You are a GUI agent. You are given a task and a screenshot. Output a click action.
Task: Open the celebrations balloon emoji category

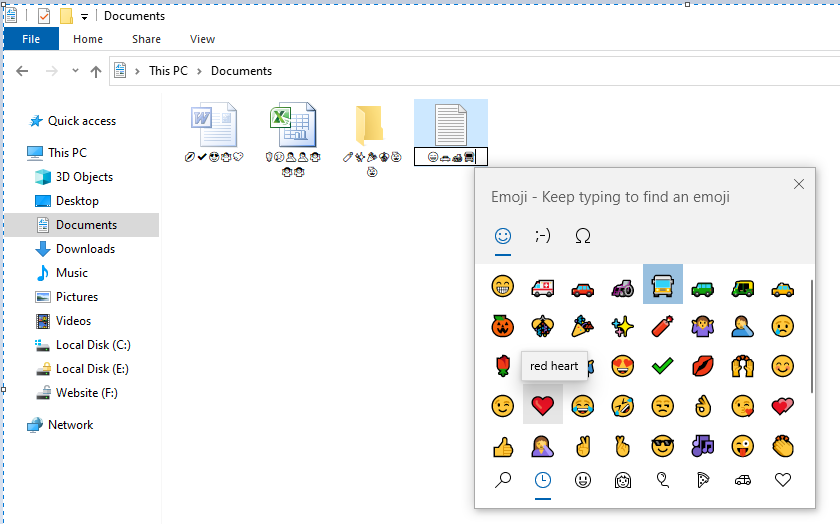click(663, 480)
